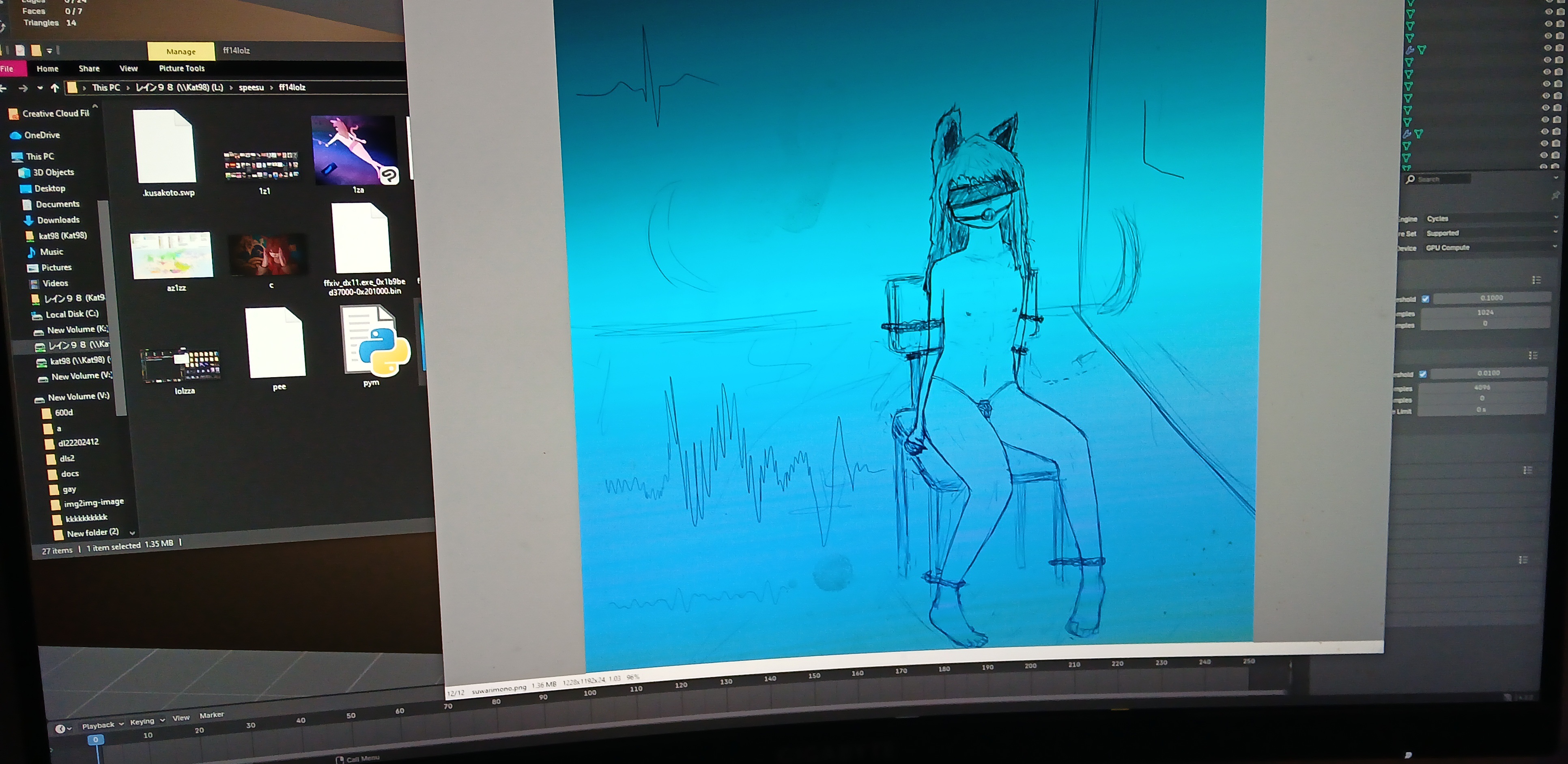
Task: Click the pin icon in Properties panel
Action: [1555, 195]
